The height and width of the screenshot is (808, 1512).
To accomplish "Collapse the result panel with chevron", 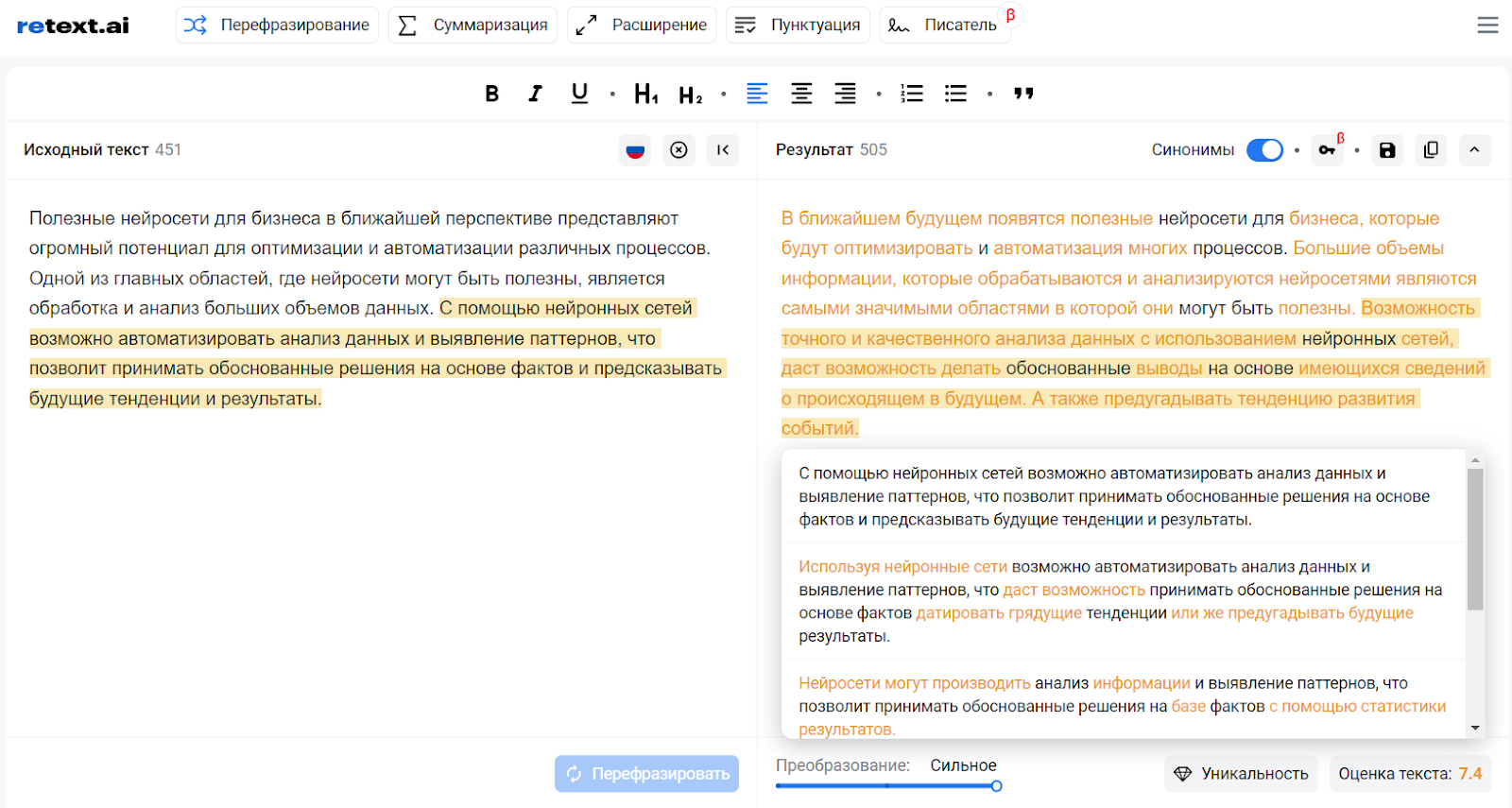I will 1474,149.
